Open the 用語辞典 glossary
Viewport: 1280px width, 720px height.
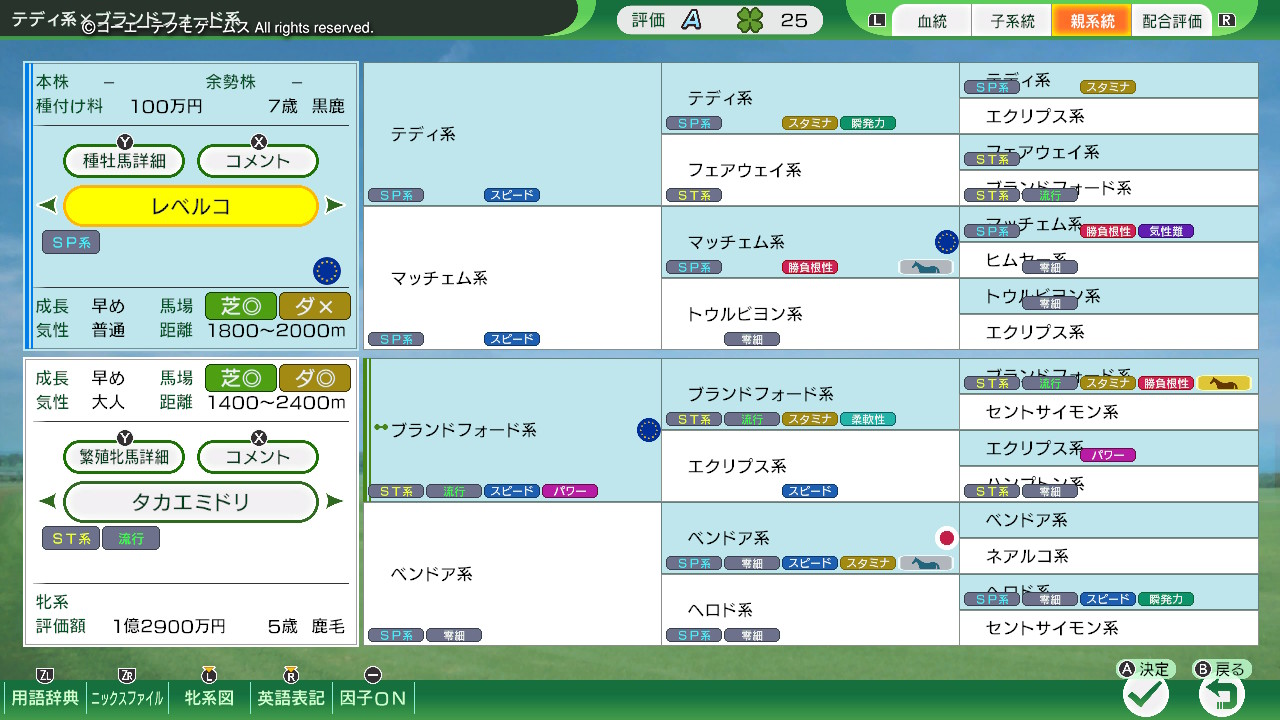point(45,698)
